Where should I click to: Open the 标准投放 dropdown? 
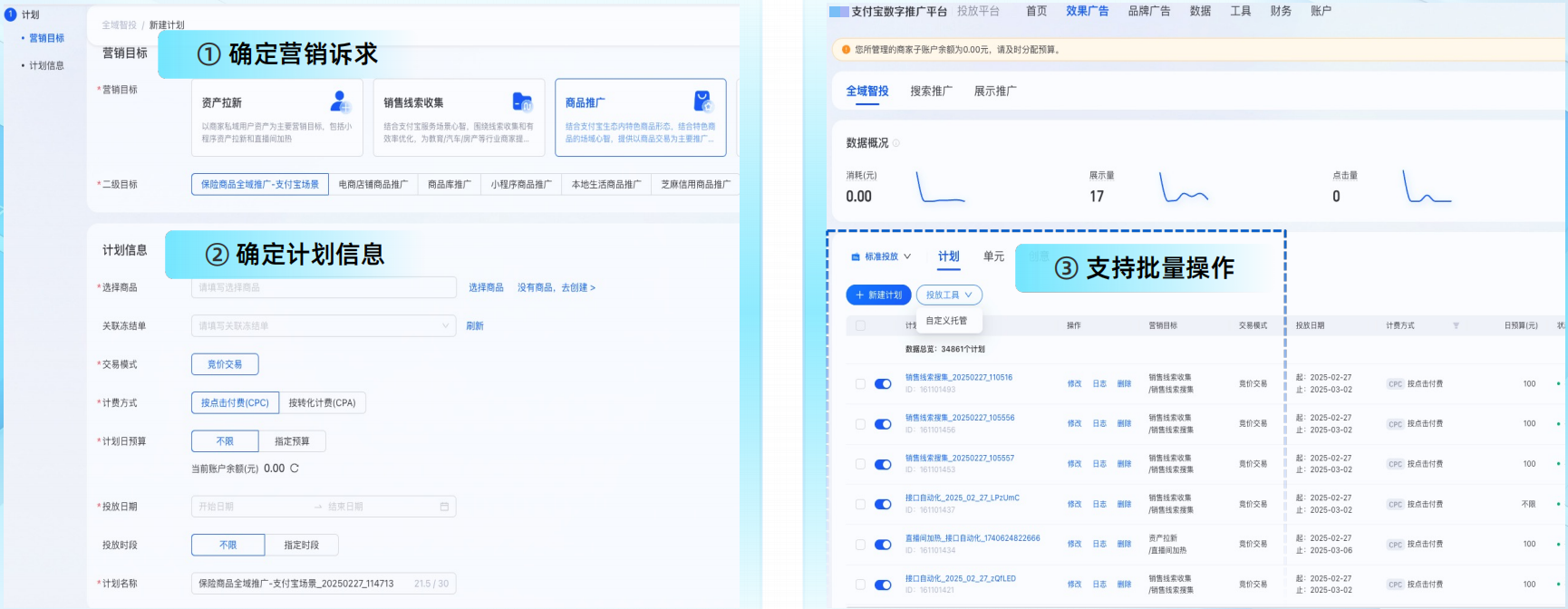pyautogui.click(x=881, y=256)
